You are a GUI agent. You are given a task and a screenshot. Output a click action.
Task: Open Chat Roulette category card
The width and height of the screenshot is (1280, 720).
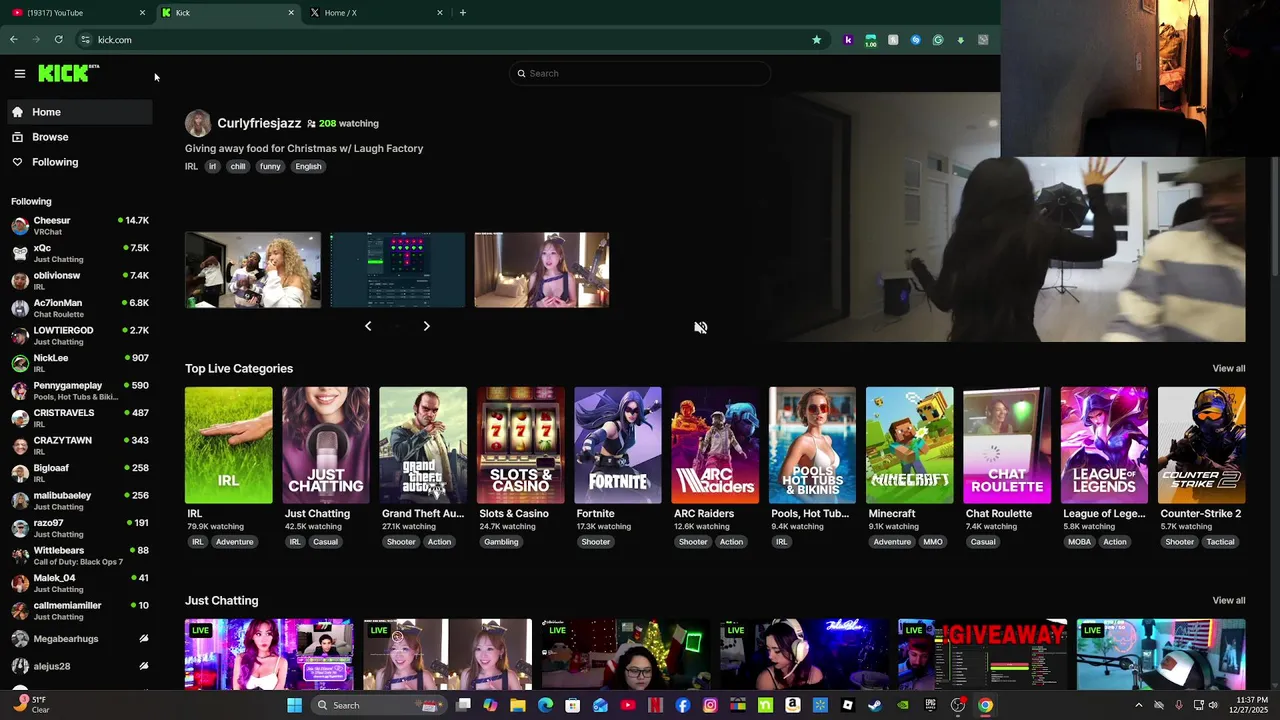tap(1007, 445)
